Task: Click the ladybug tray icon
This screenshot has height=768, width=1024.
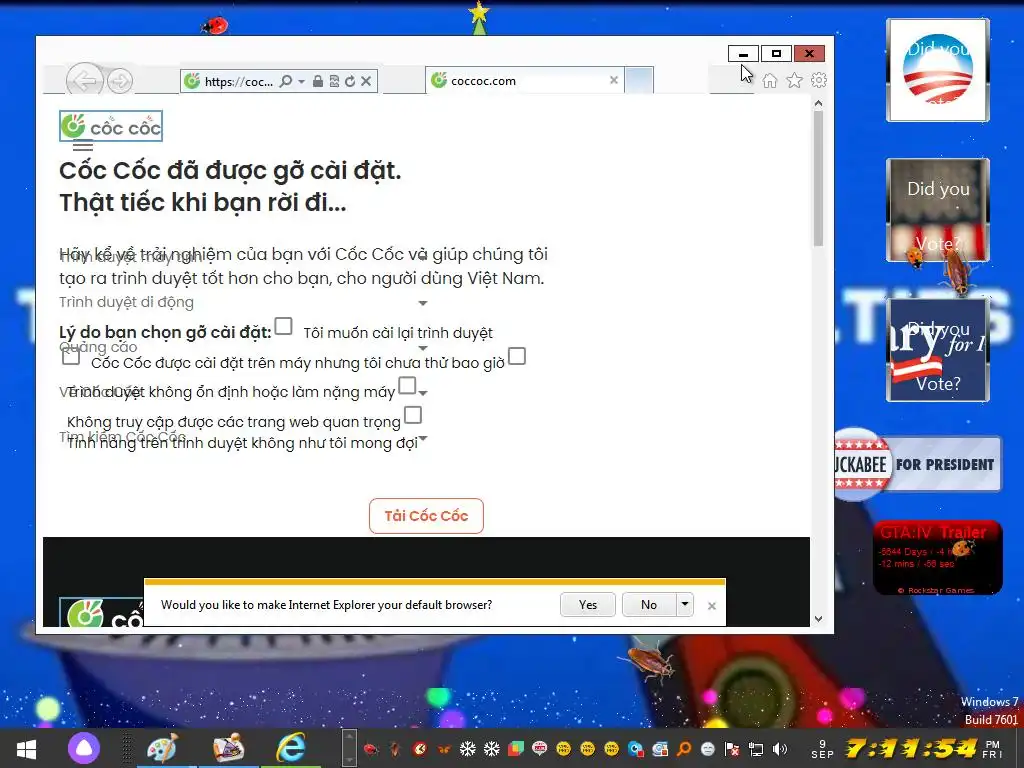Action: (x=371, y=749)
